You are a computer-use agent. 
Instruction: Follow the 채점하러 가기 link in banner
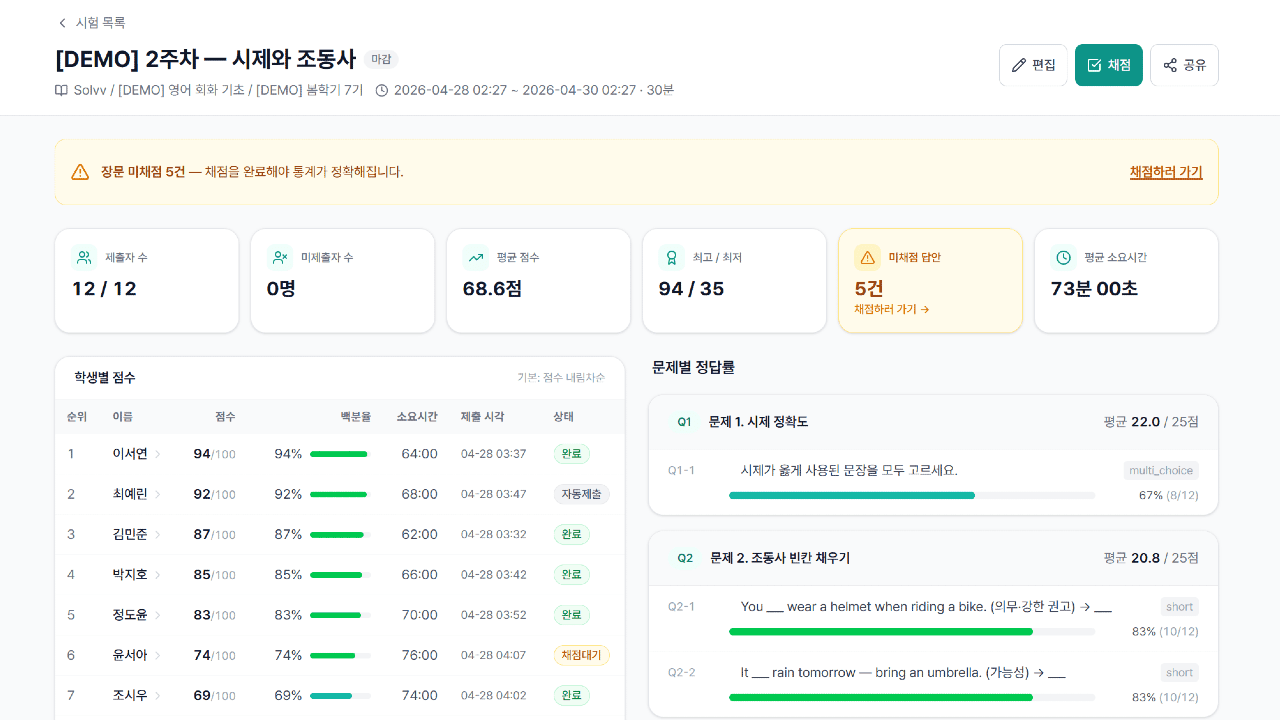pos(1166,172)
